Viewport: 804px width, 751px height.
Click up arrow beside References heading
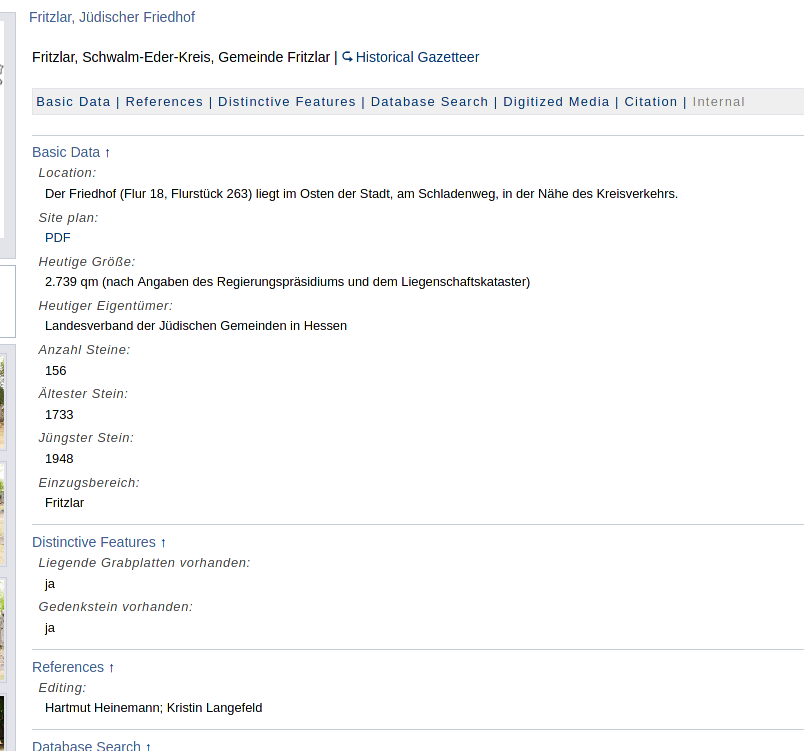[112, 668]
